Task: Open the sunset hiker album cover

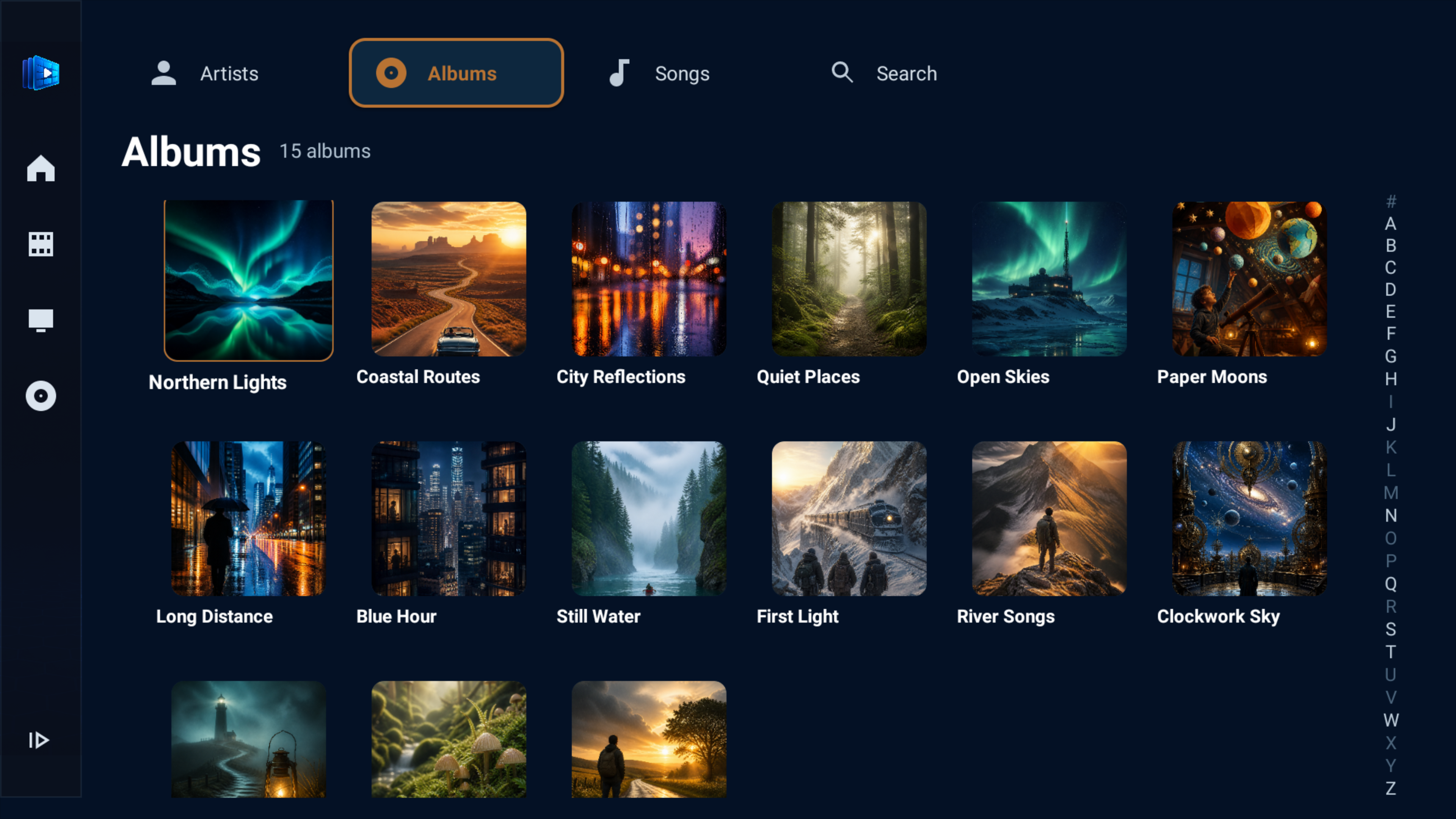Action: (649, 739)
